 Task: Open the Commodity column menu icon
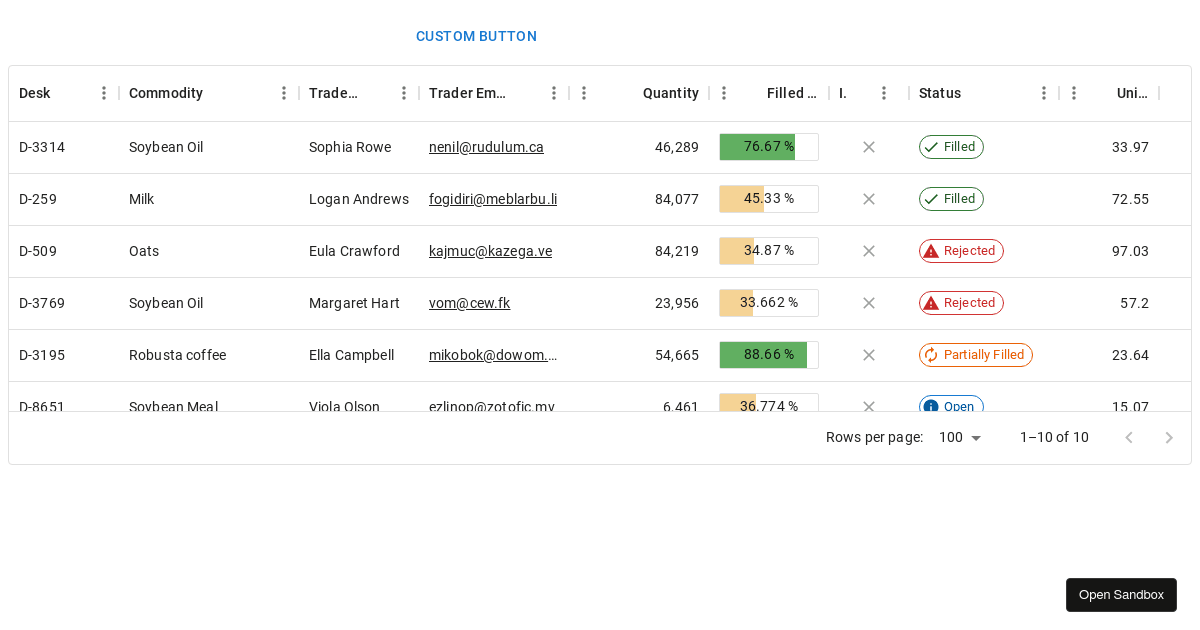click(x=284, y=93)
